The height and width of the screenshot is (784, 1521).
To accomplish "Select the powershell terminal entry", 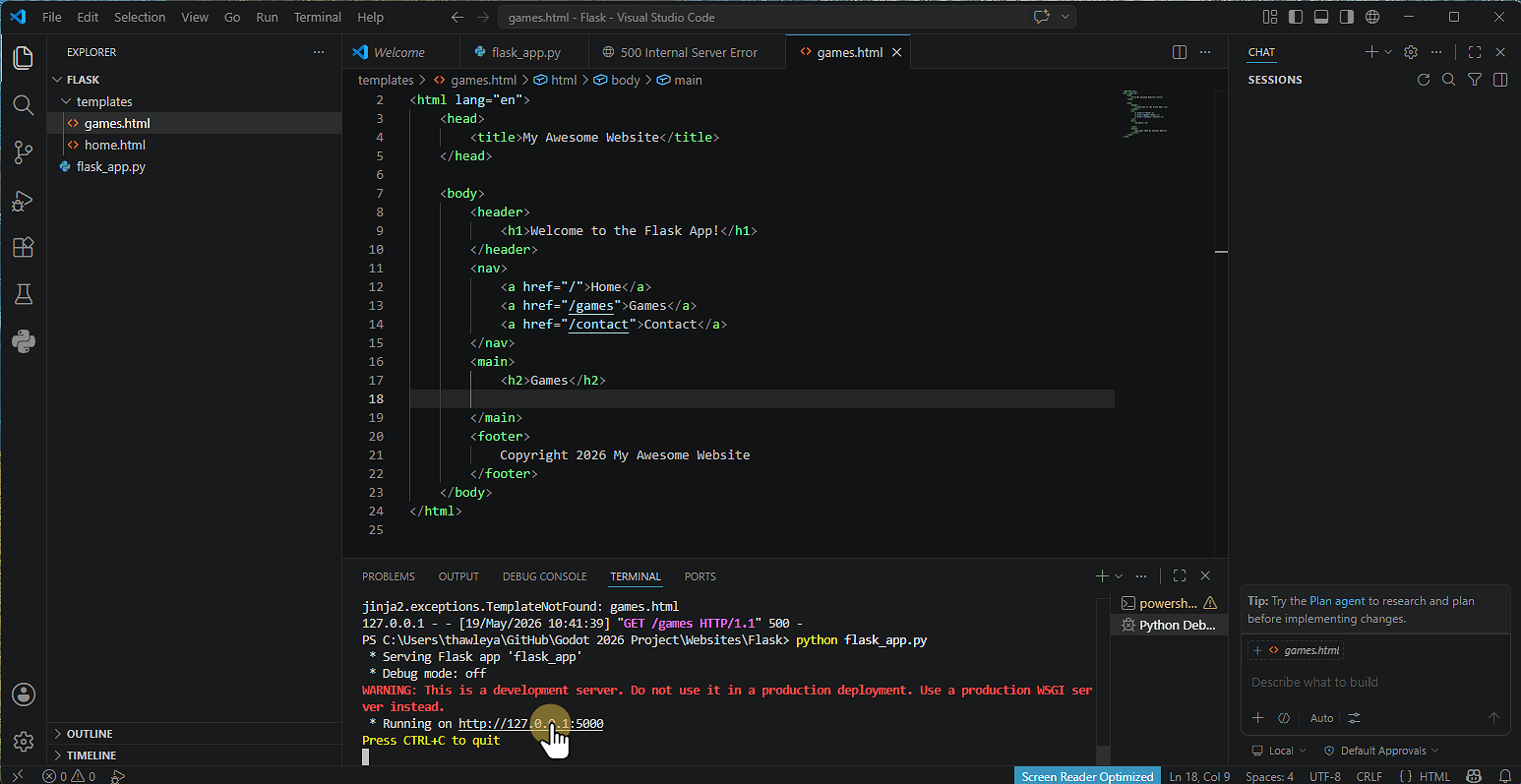I will pos(1169,603).
